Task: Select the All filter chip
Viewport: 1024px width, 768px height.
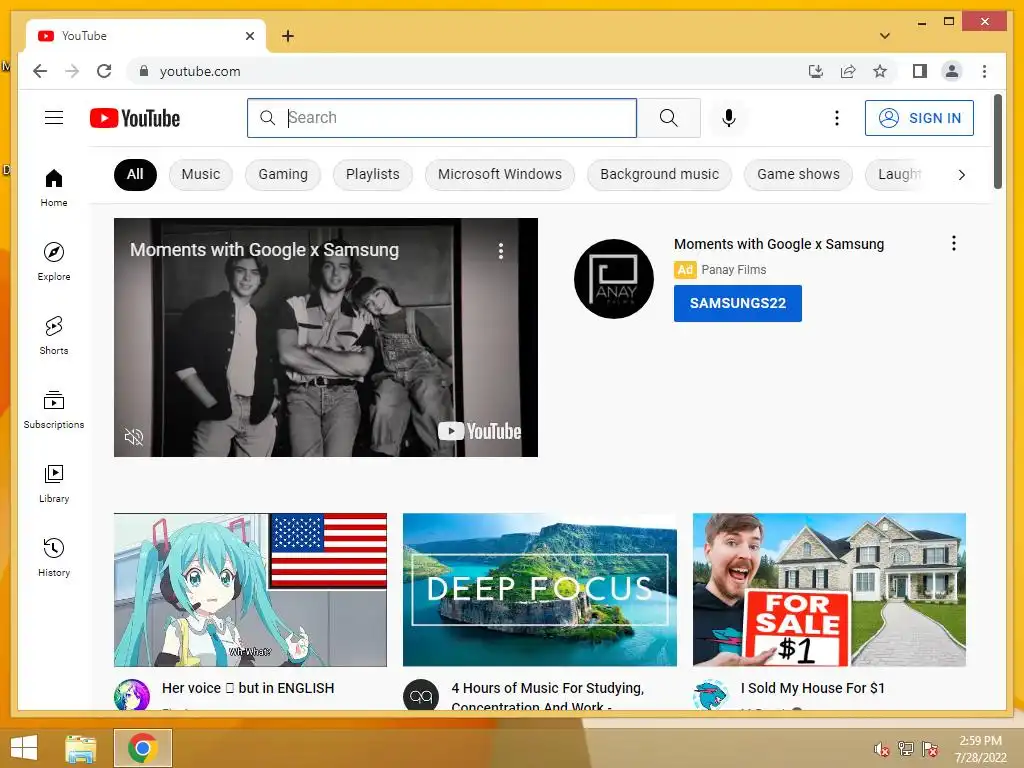Action: (135, 174)
